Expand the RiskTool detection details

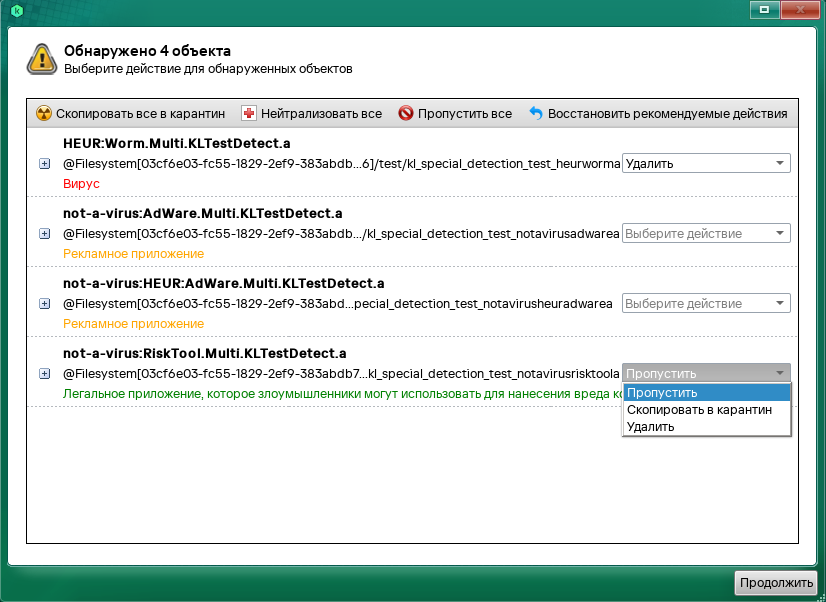point(44,374)
